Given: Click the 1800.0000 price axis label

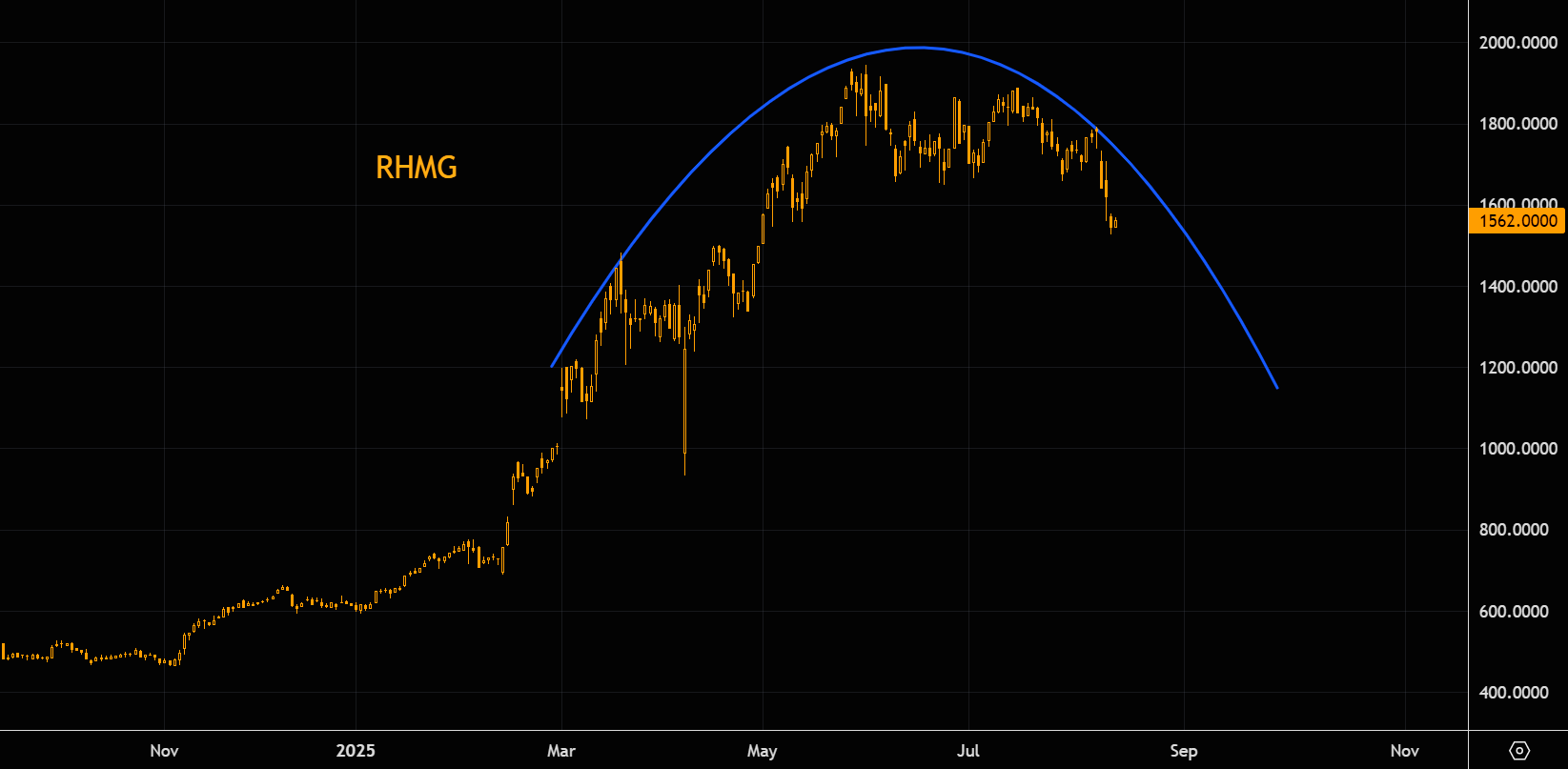Looking at the screenshot, I should click(x=1517, y=124).
